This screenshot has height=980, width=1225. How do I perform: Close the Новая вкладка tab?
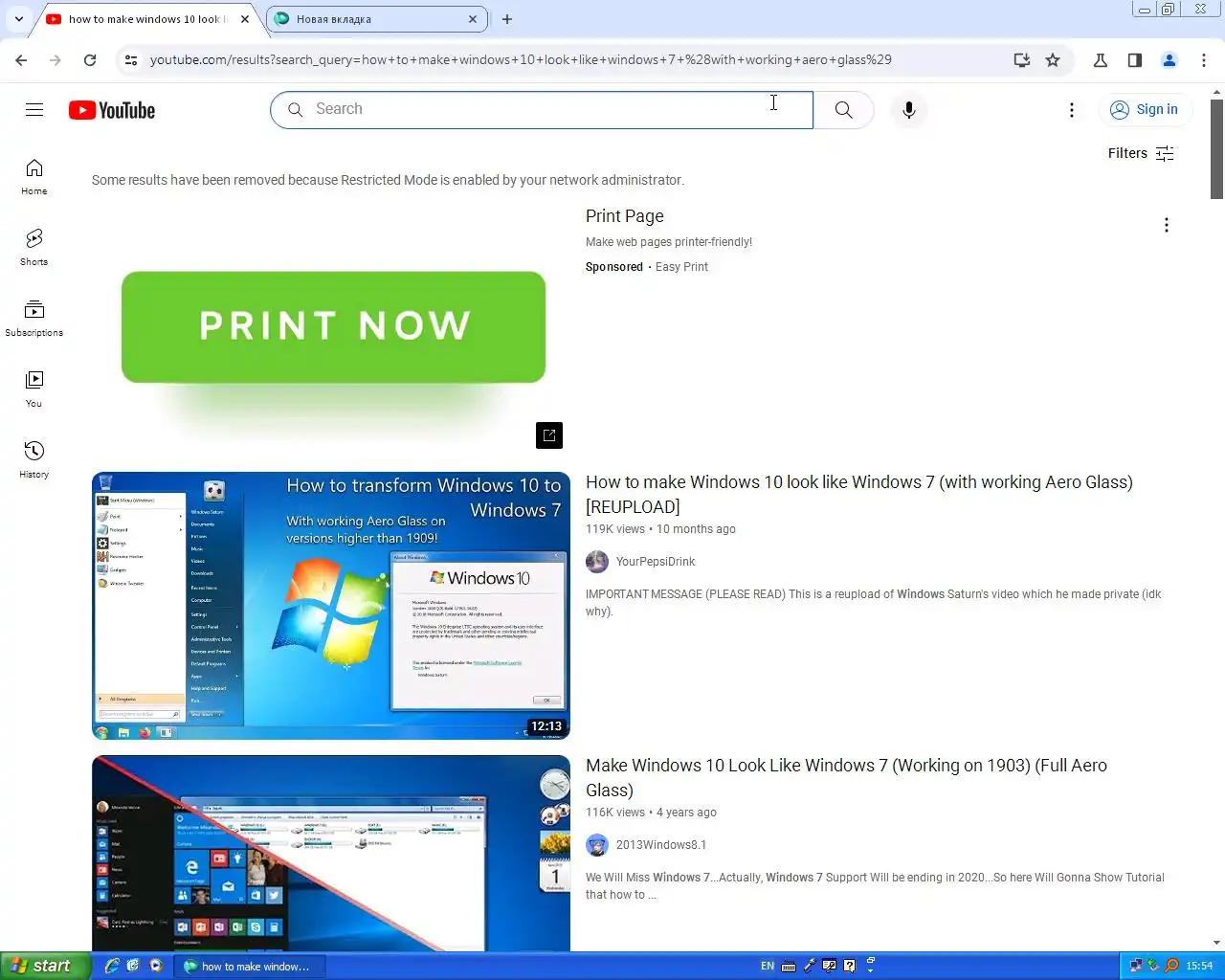point(473,18)
